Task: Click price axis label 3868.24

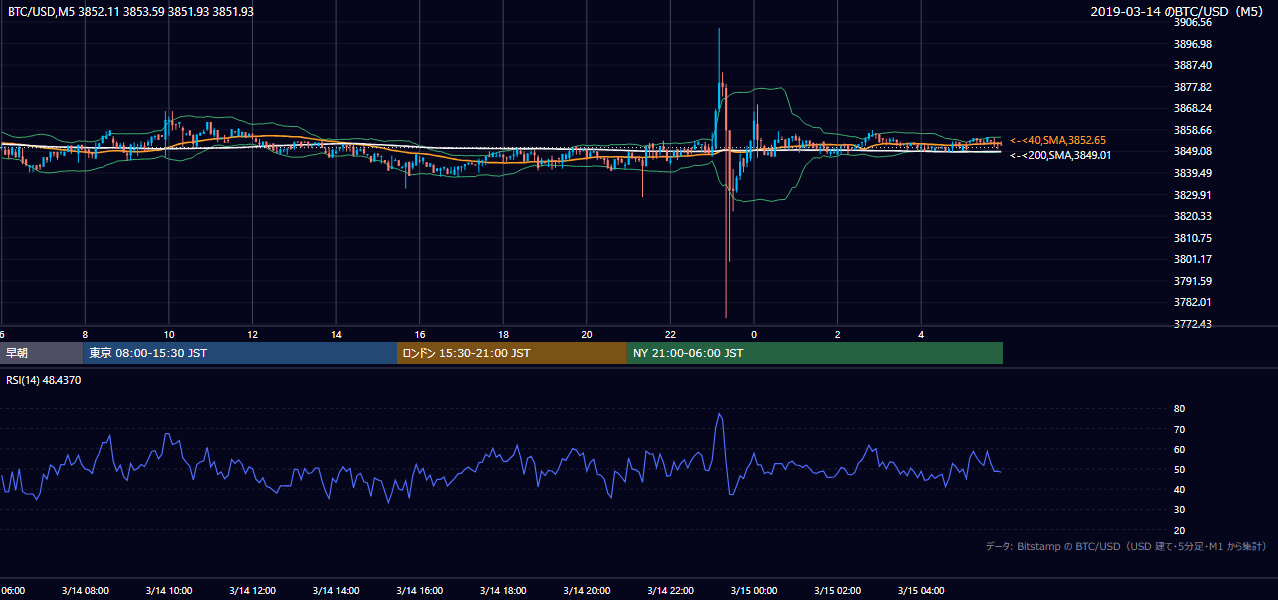Action: pos(1193,108)
